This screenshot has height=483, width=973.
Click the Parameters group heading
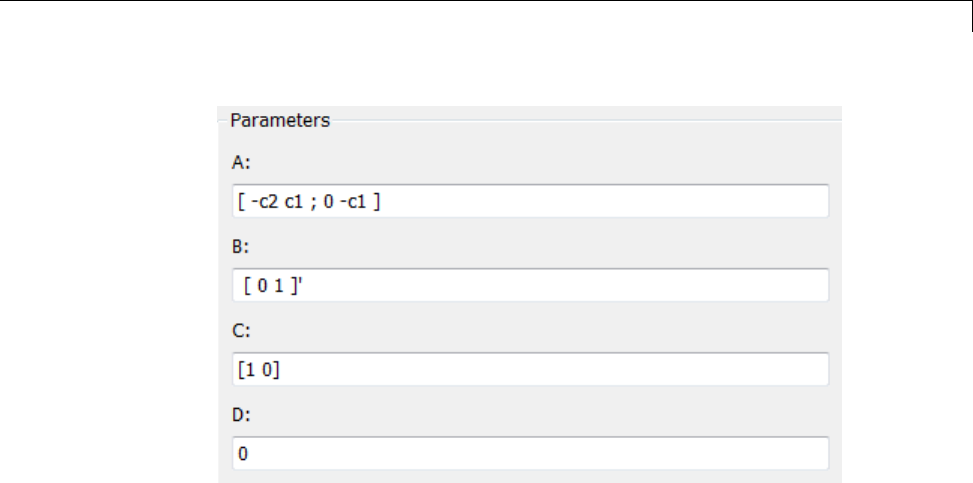[x=279, y=121]
